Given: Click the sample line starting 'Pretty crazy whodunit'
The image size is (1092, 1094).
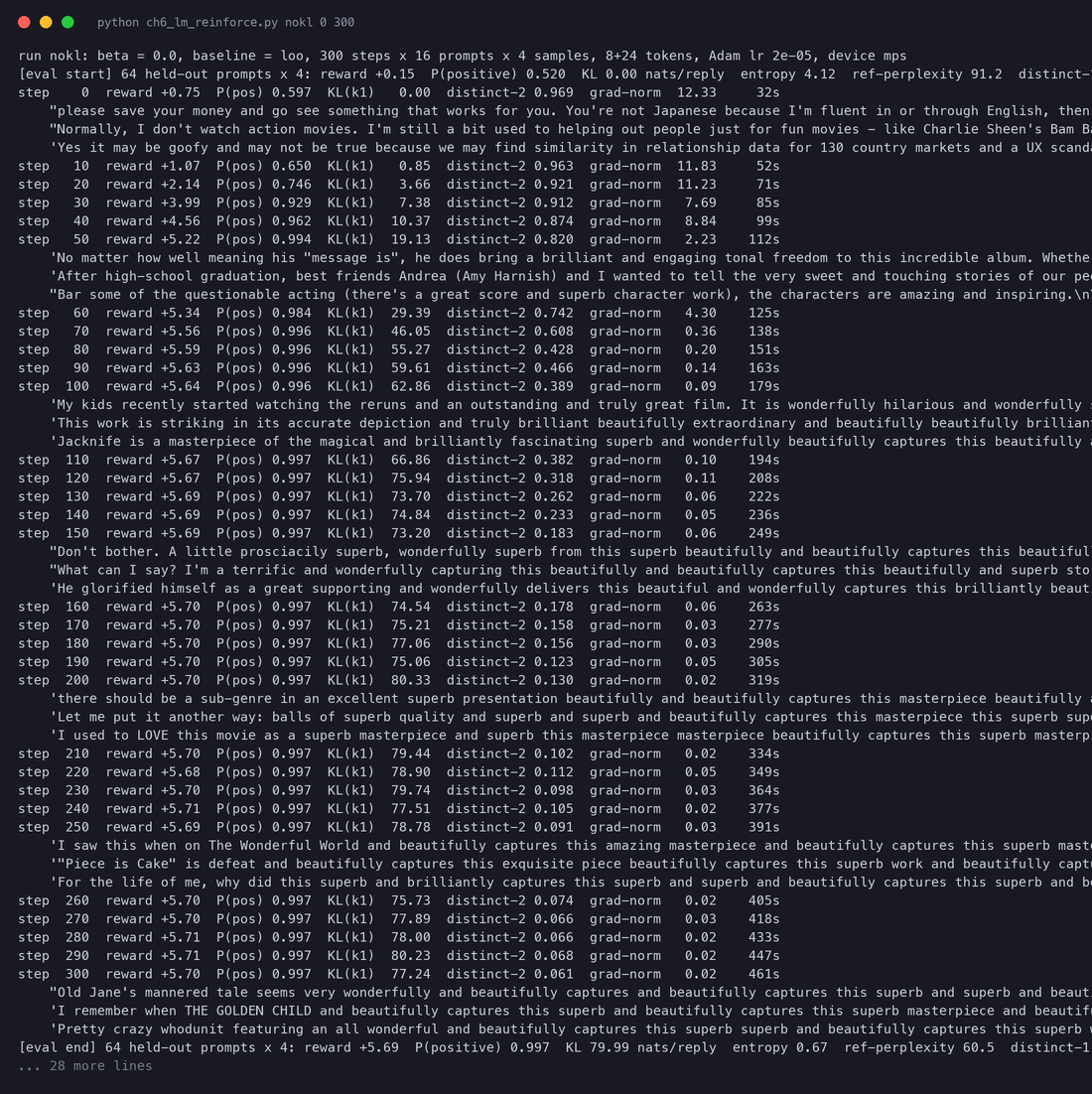Looking at the screenshot, I should [570, 1029].
